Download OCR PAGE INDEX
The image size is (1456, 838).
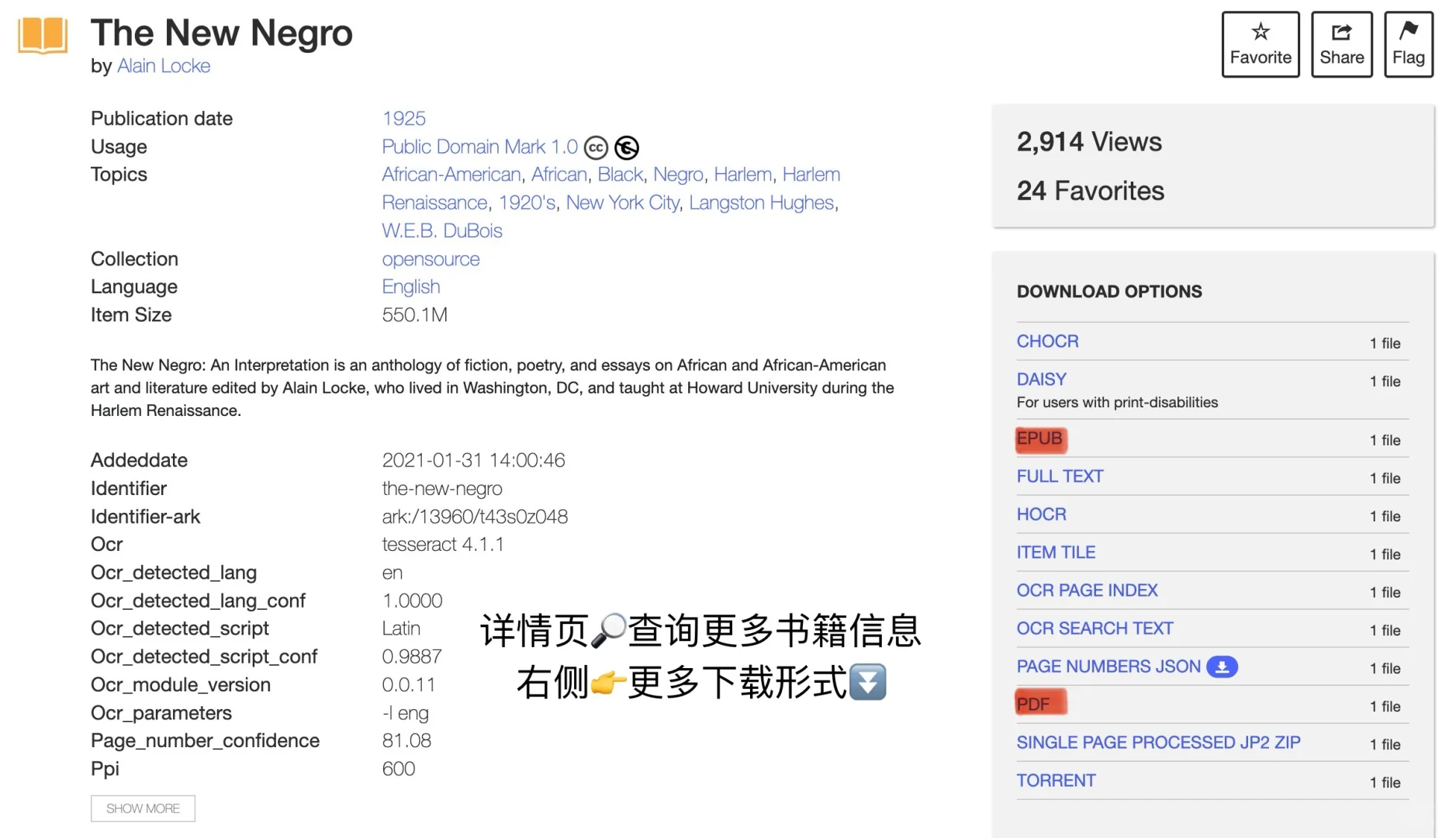[x=1087, y=590]
